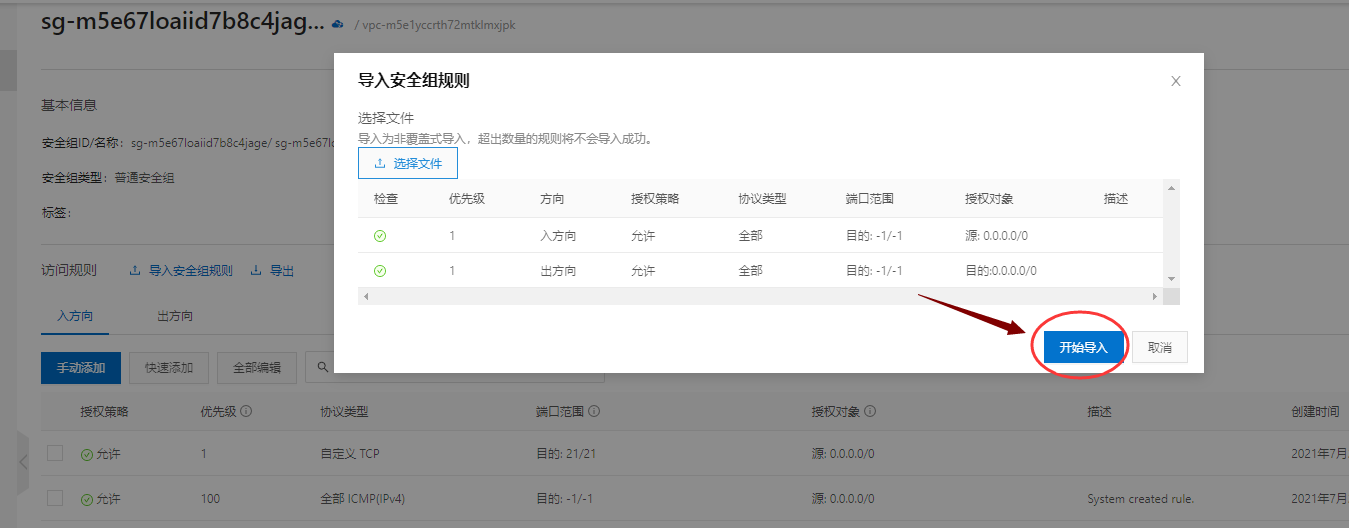Click the green check icon for the 出方向 rule

click(380, 271)
